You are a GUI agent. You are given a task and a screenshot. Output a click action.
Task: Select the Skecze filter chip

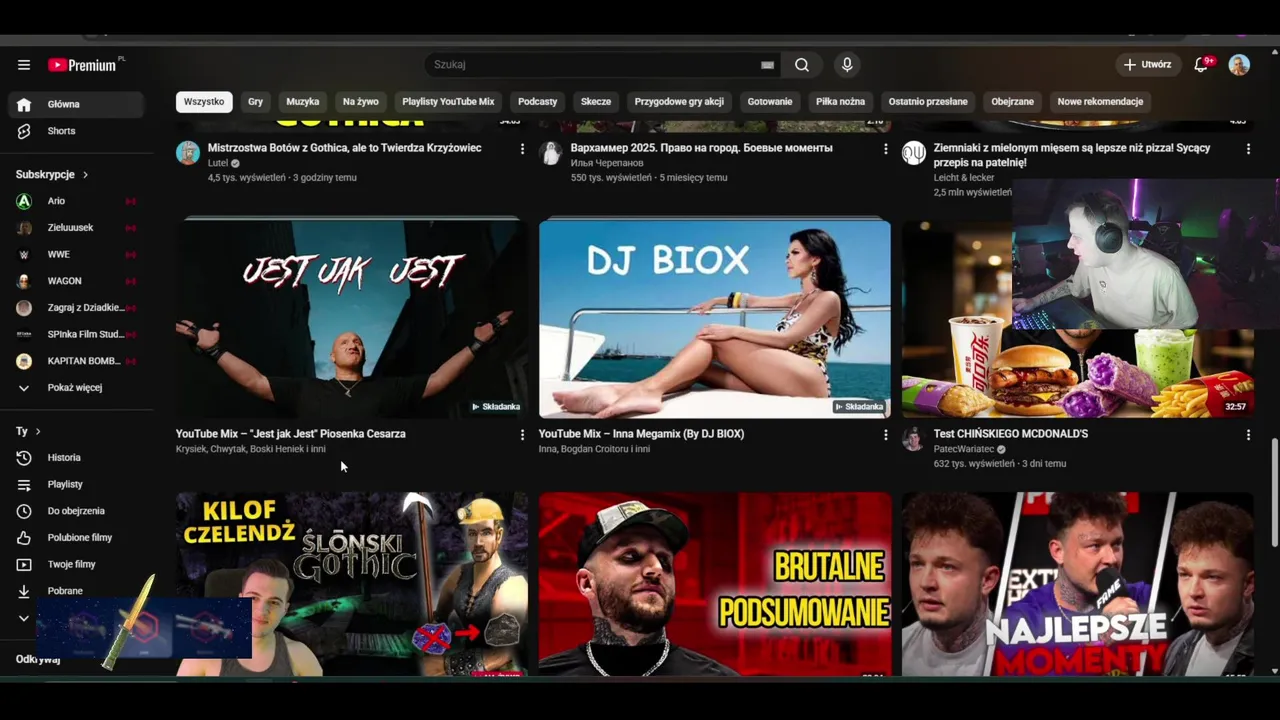tap(596, 102)
